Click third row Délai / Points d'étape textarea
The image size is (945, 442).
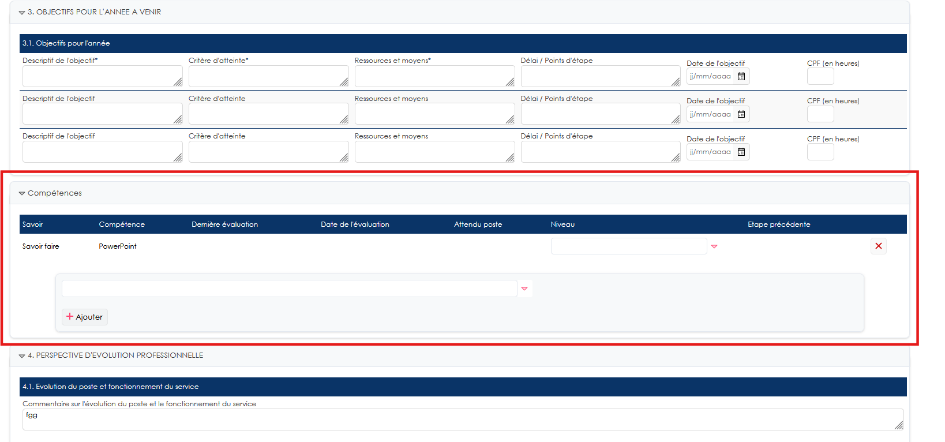point(600,152)
